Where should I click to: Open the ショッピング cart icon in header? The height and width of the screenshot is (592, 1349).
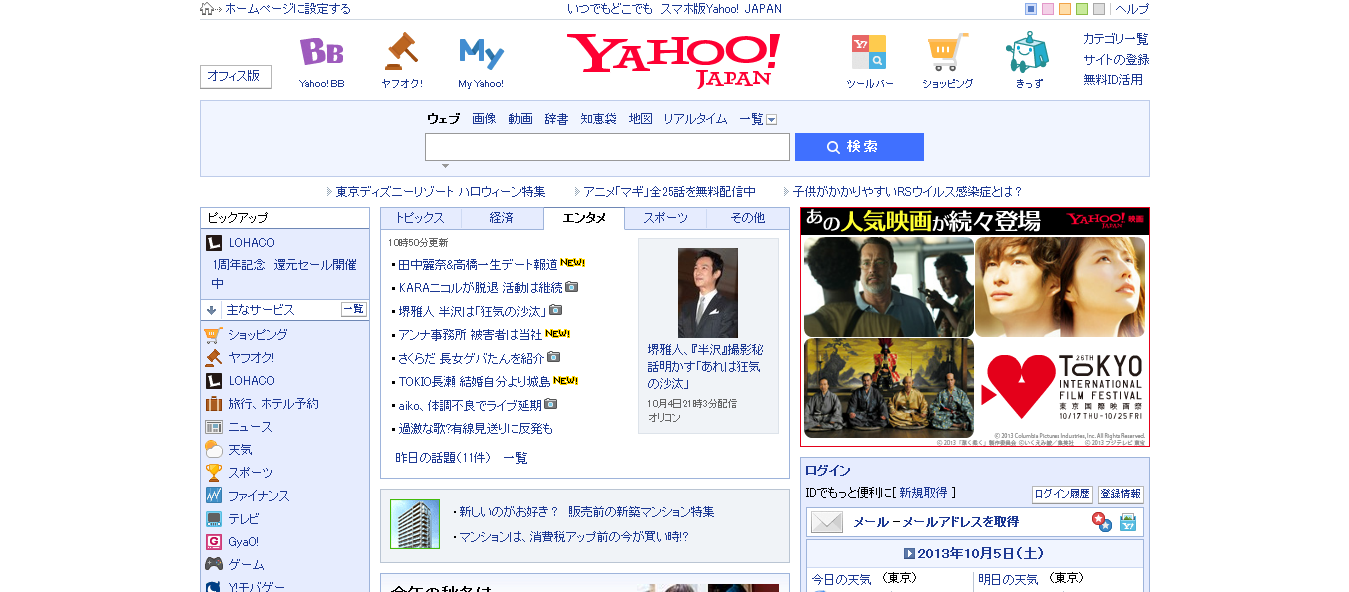coord(947,52)
